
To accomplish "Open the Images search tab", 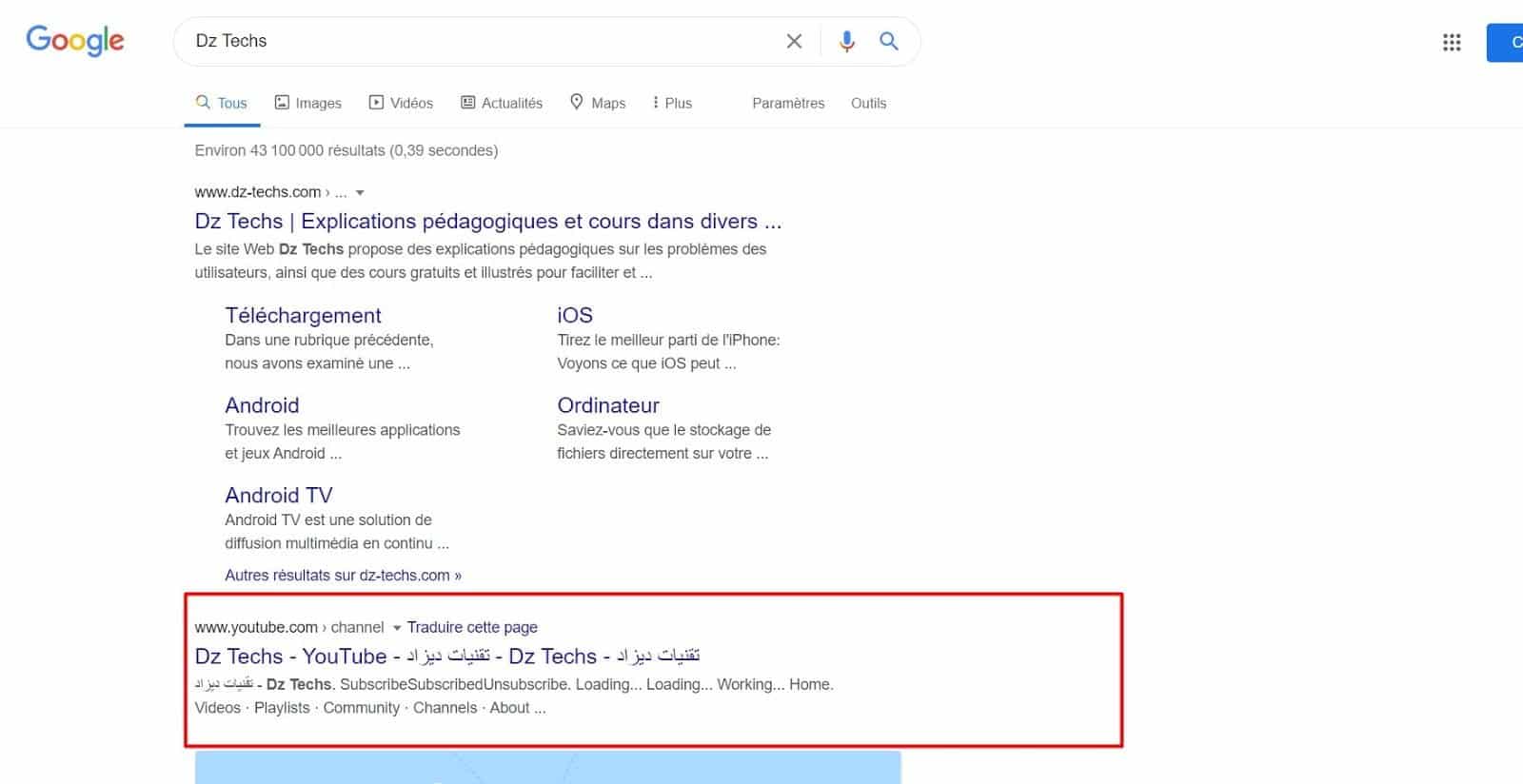I will click(x=307, y=103).
